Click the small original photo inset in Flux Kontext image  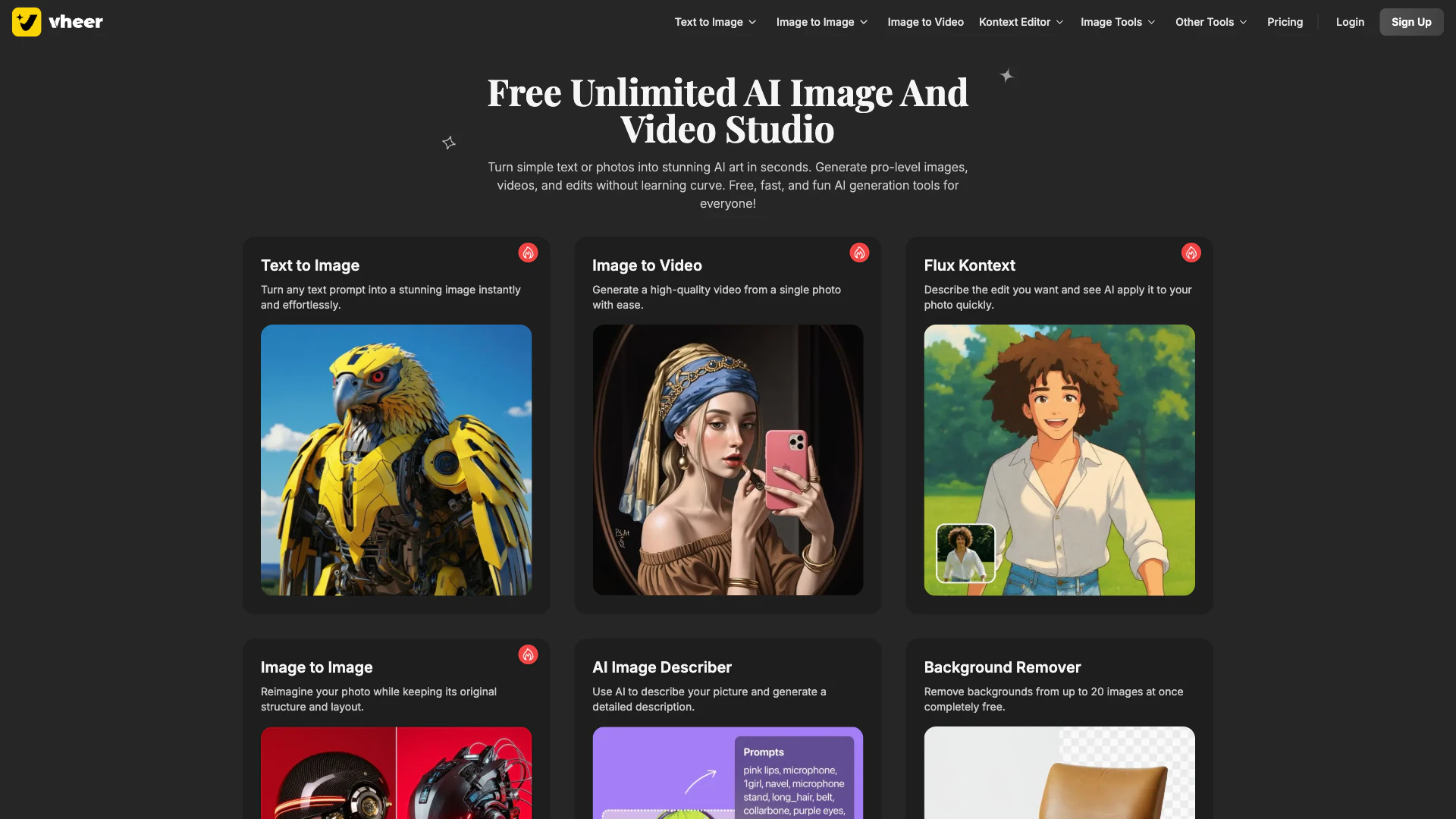(x=965, y=554)
